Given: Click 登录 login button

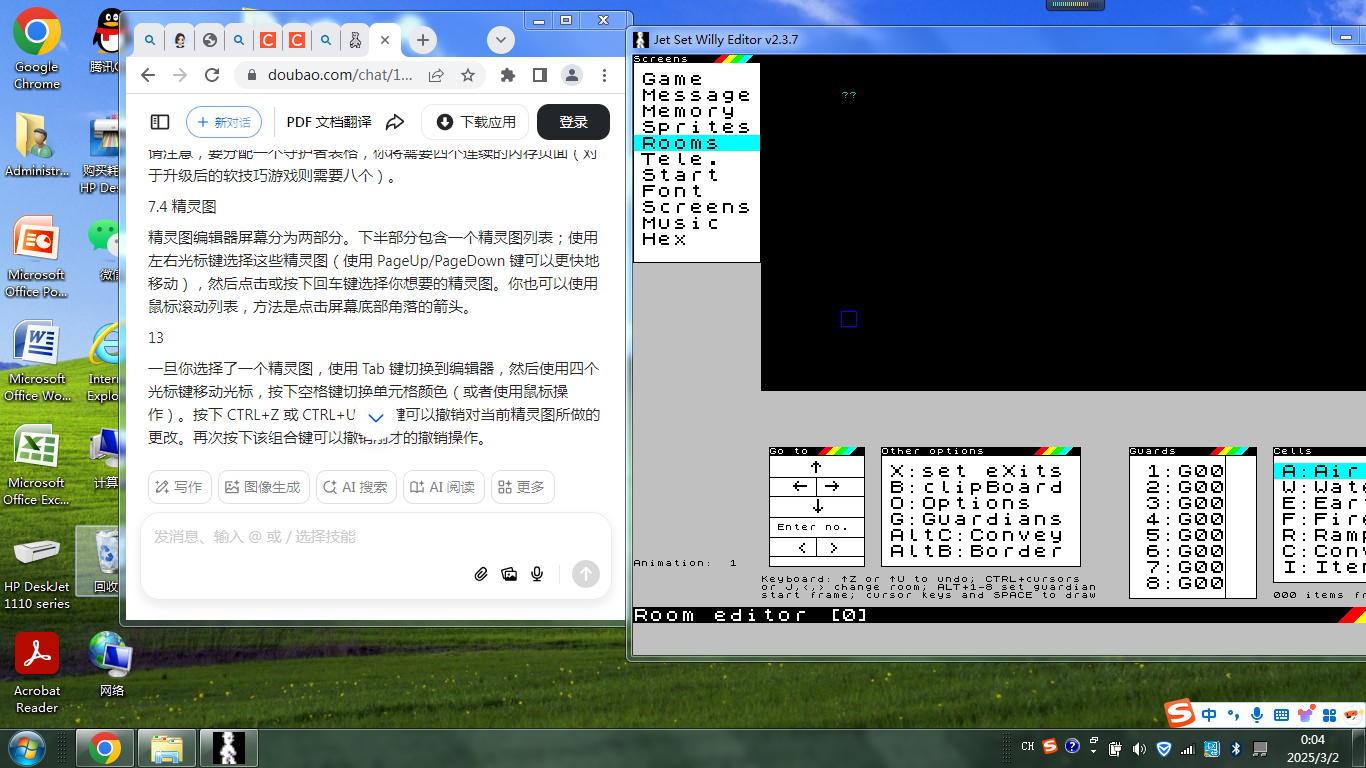Looking at the screenshot, I should (573, 122).
